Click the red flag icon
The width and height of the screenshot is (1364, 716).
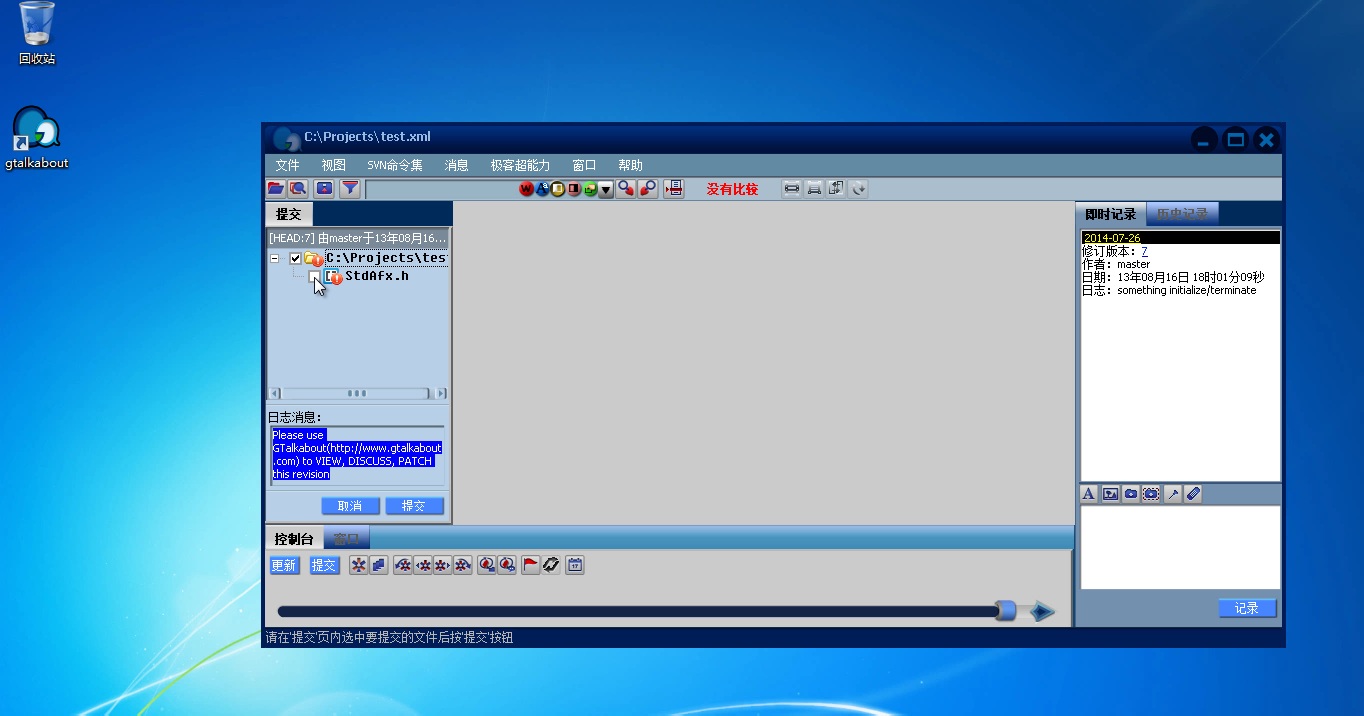(530, 565)
